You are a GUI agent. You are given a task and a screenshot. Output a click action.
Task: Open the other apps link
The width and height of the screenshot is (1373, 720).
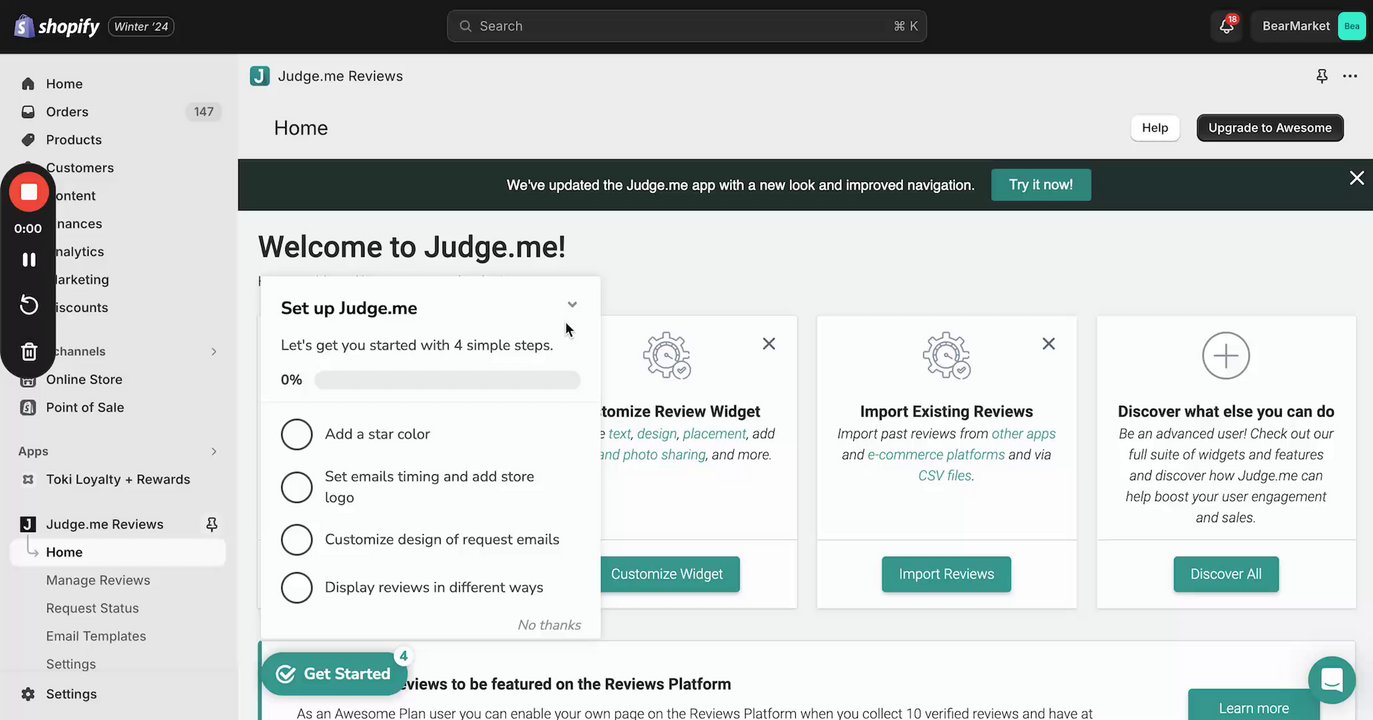[1024, 434]
